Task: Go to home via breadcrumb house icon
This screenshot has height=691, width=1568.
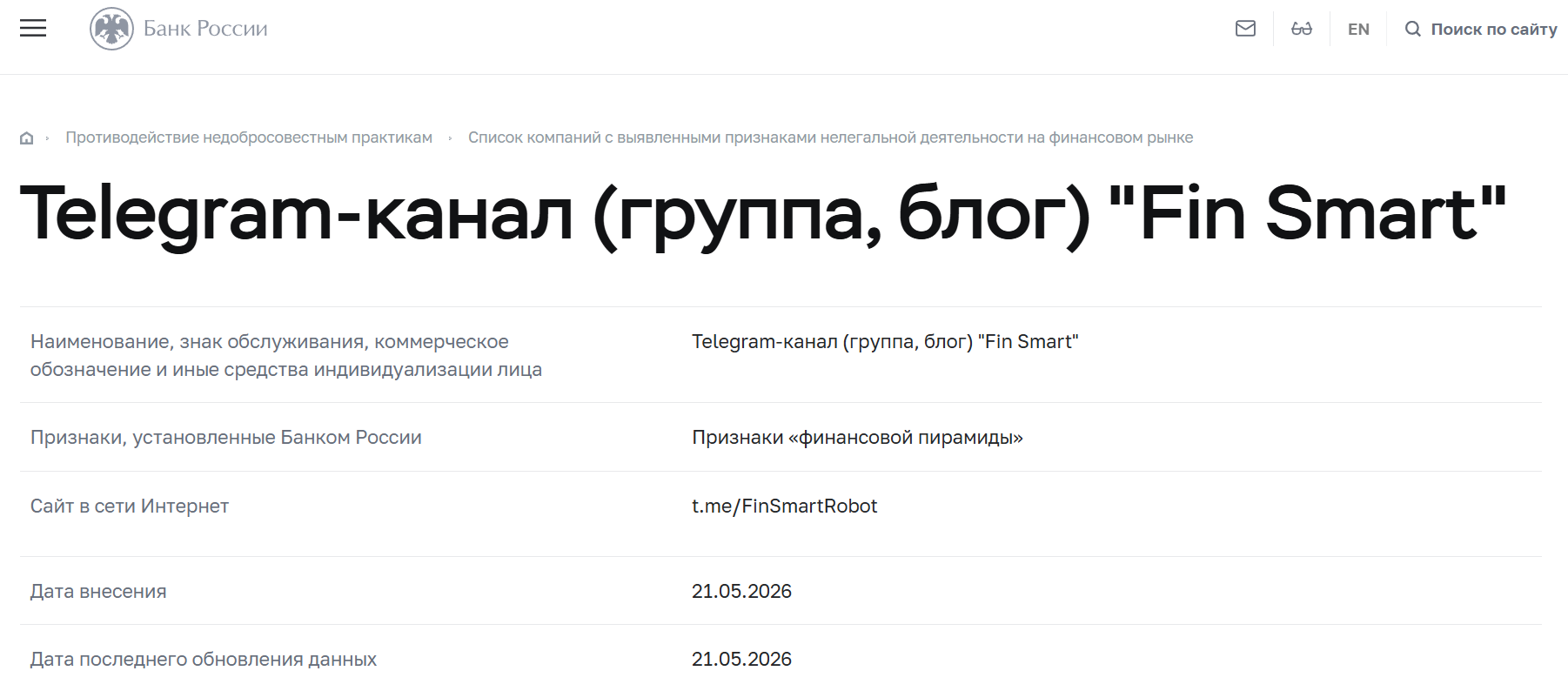Action: (27, 138)
